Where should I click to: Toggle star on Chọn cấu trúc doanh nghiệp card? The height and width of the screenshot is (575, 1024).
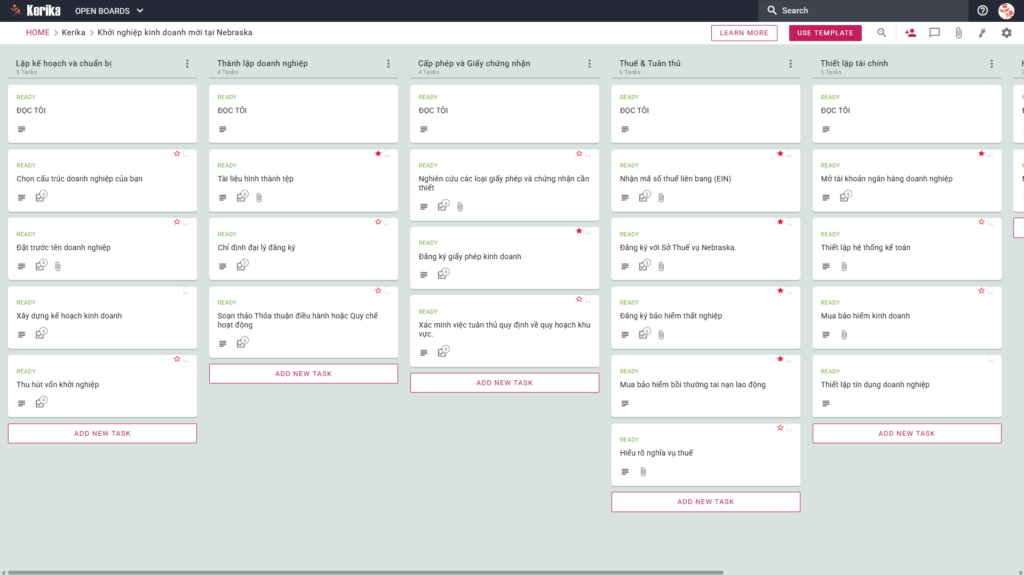point(177,154)
